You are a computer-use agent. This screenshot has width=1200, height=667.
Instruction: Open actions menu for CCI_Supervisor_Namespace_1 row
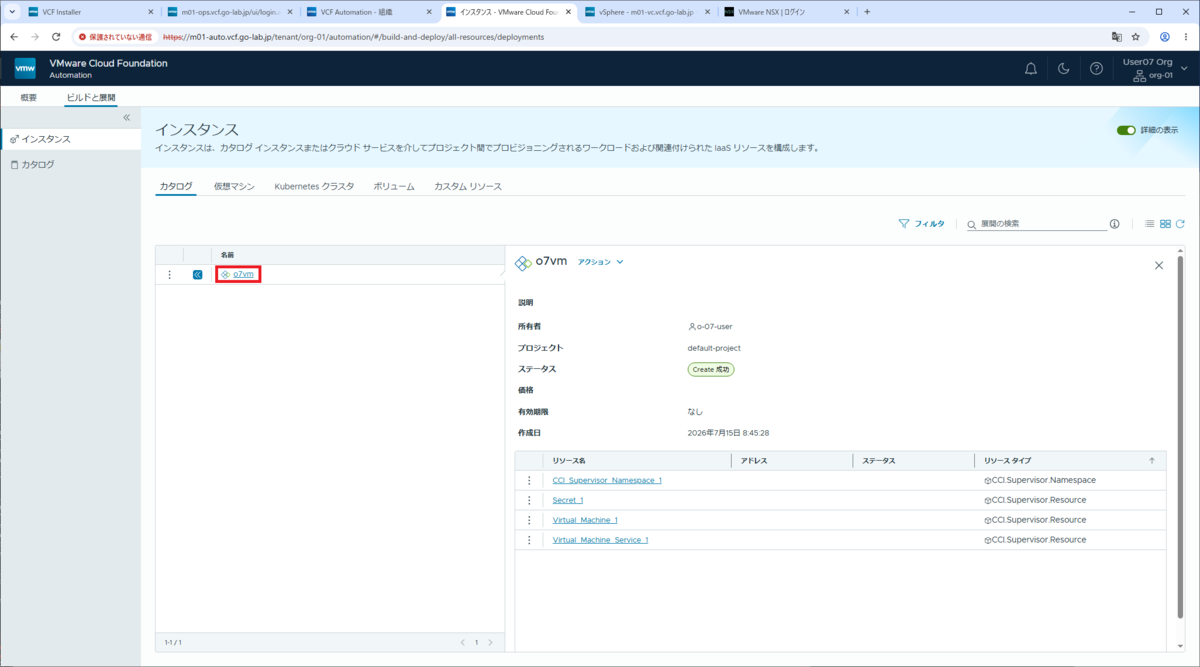(x=529, y=480)
